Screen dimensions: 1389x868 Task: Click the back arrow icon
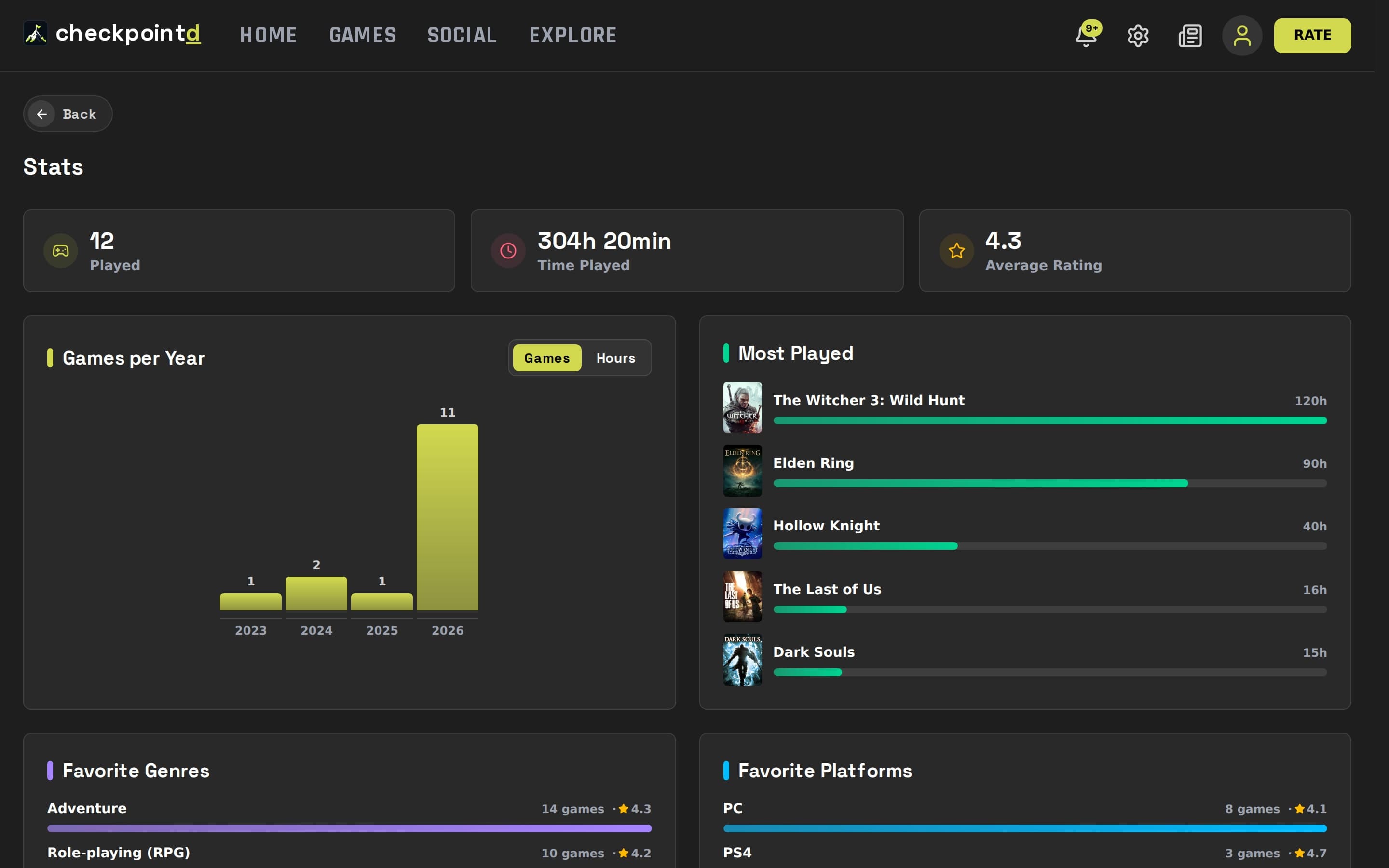click(x=42, y=114)
